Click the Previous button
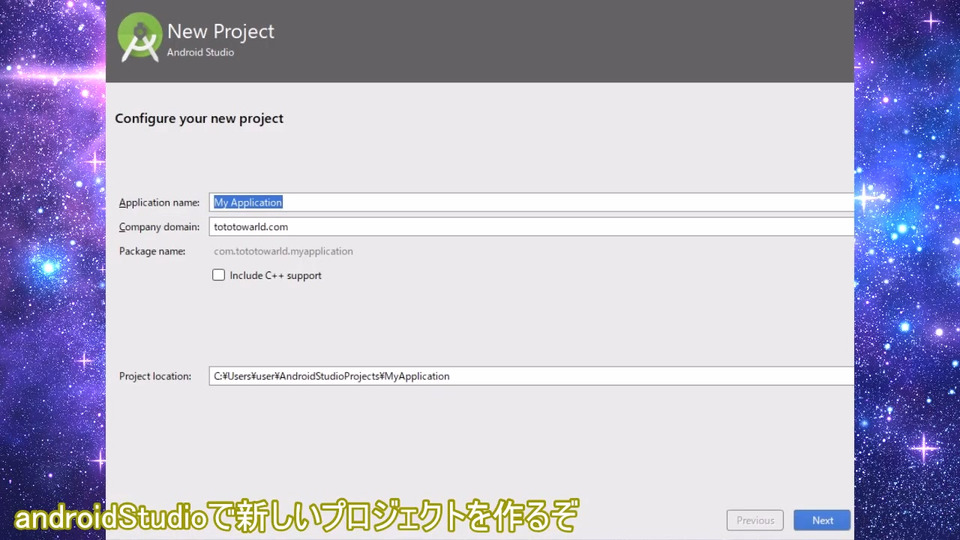Image resolution: width=960 pixels, height=540 pixels. coord(755,520)
